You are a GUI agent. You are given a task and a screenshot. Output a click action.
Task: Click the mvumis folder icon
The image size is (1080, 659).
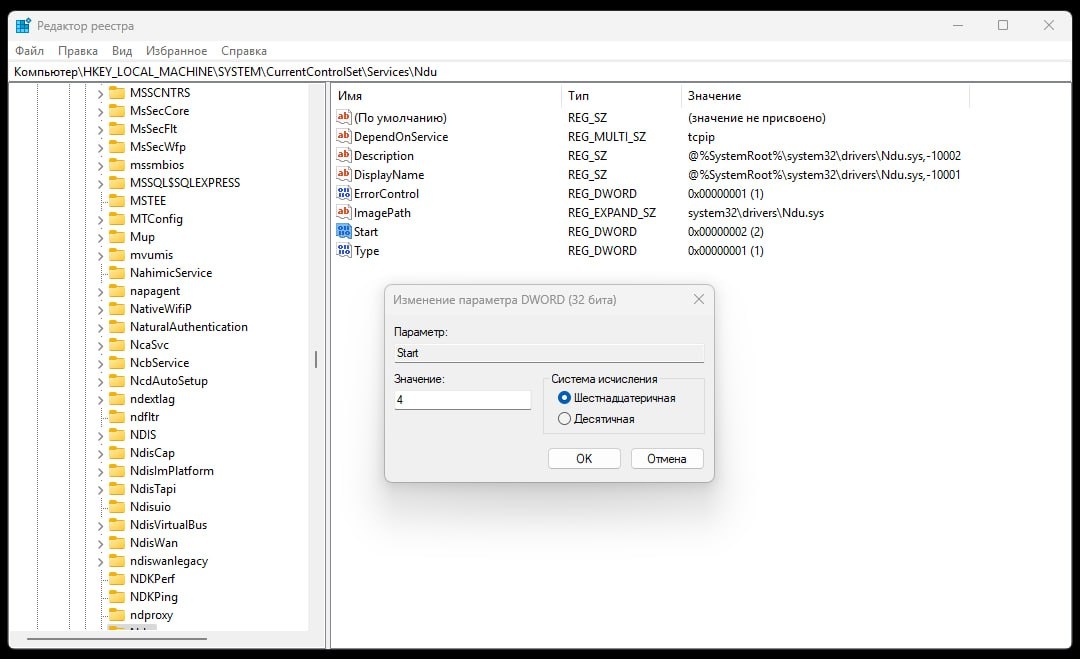coord(117,255)
